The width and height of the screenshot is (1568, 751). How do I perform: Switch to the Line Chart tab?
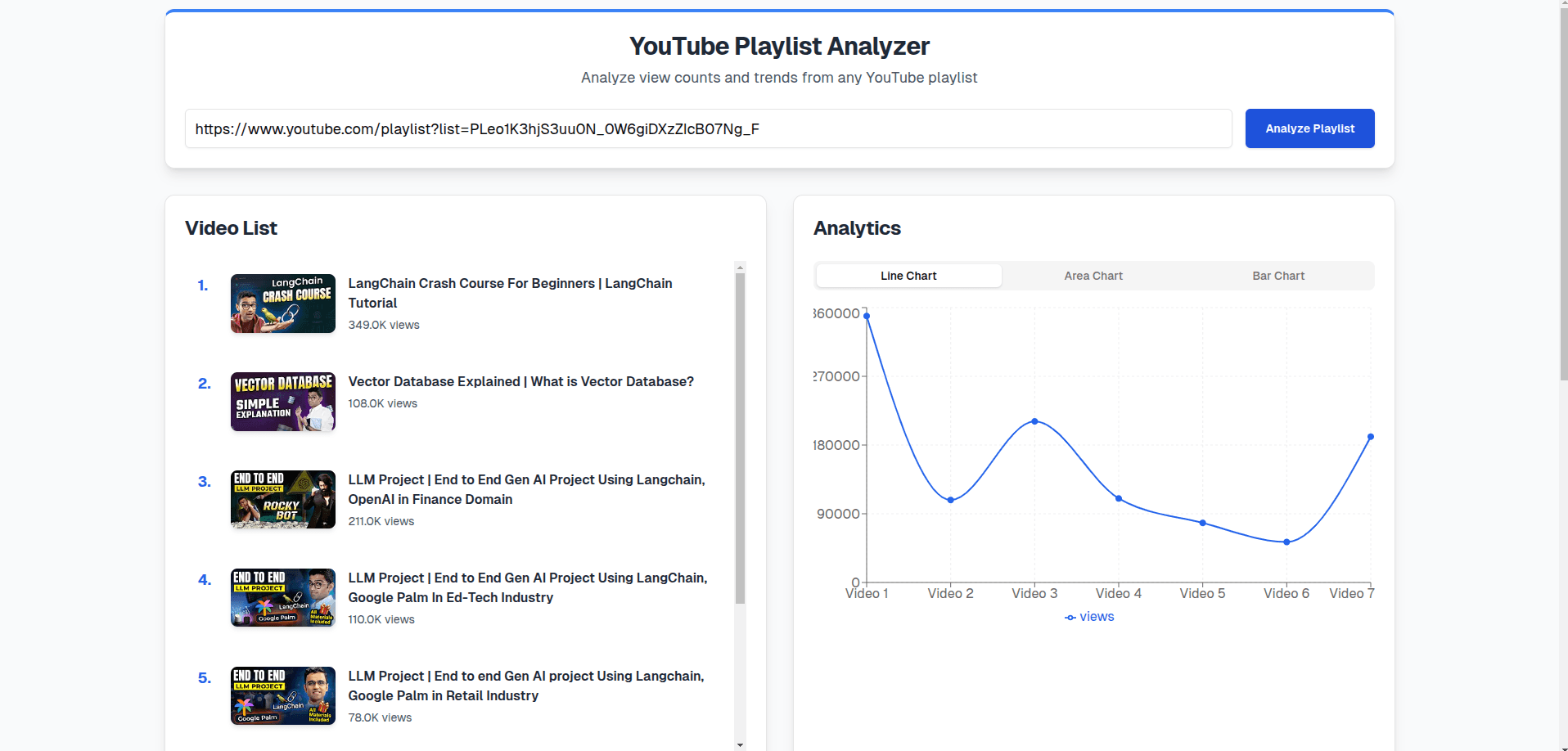tap(908, 276)
